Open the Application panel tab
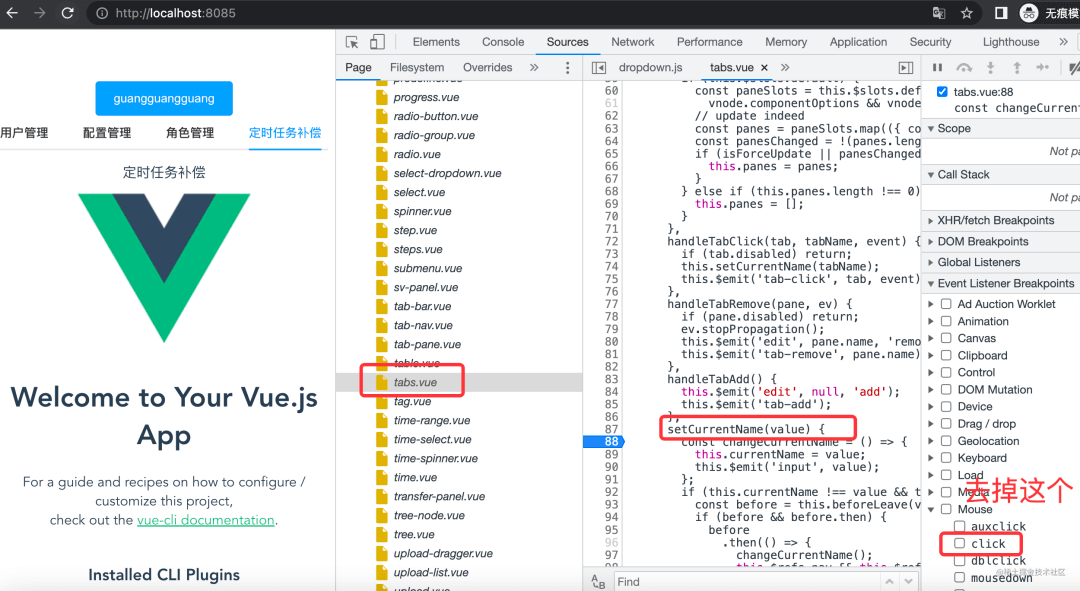The height and width of the screenshot is (591, 1080). click(858, 42)
